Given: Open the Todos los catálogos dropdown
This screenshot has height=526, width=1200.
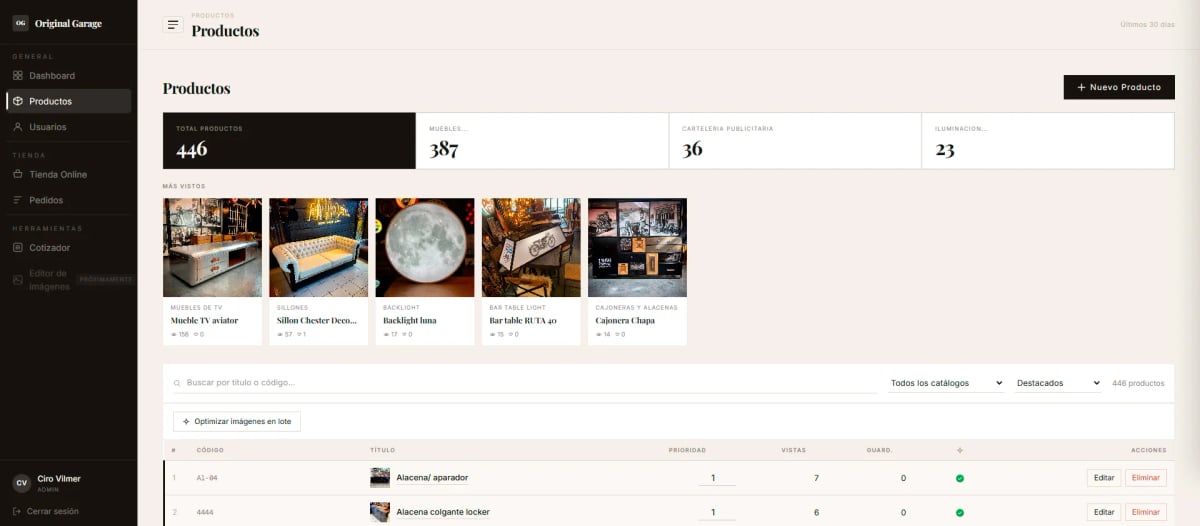Looking at the screenshot, I should [x=946, y=383].
